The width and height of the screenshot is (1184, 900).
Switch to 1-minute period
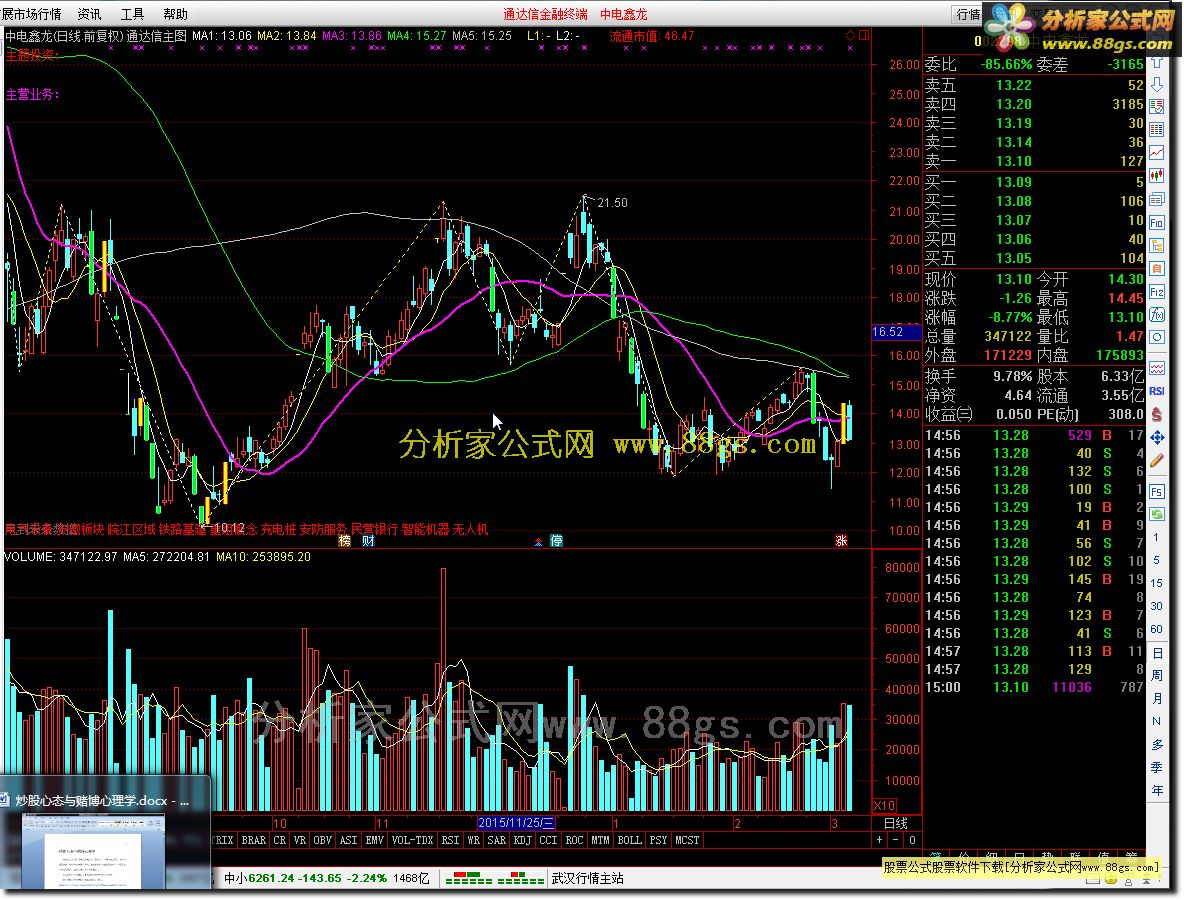1156,538
